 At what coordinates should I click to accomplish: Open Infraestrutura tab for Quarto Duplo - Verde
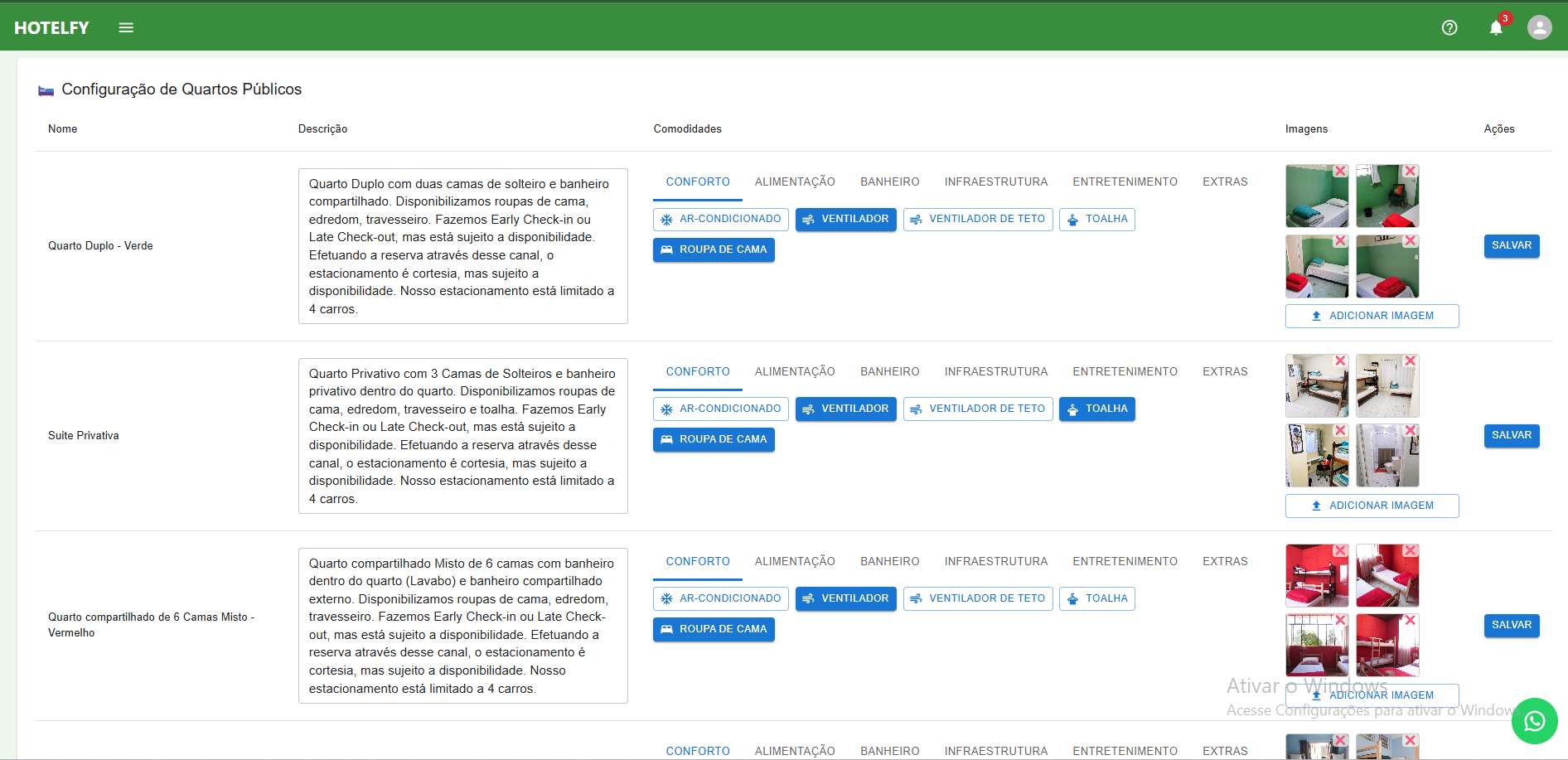coord(995,182)
